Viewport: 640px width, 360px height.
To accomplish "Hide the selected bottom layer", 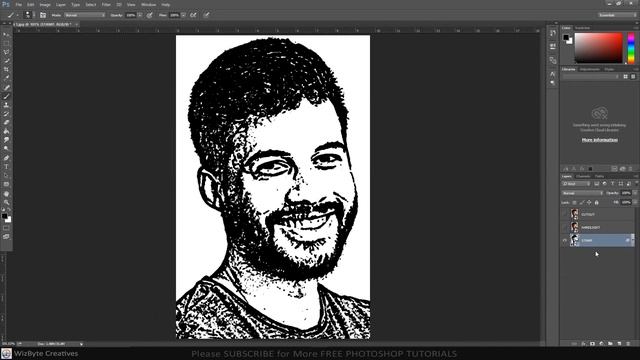I will click(x=565, y=240).
